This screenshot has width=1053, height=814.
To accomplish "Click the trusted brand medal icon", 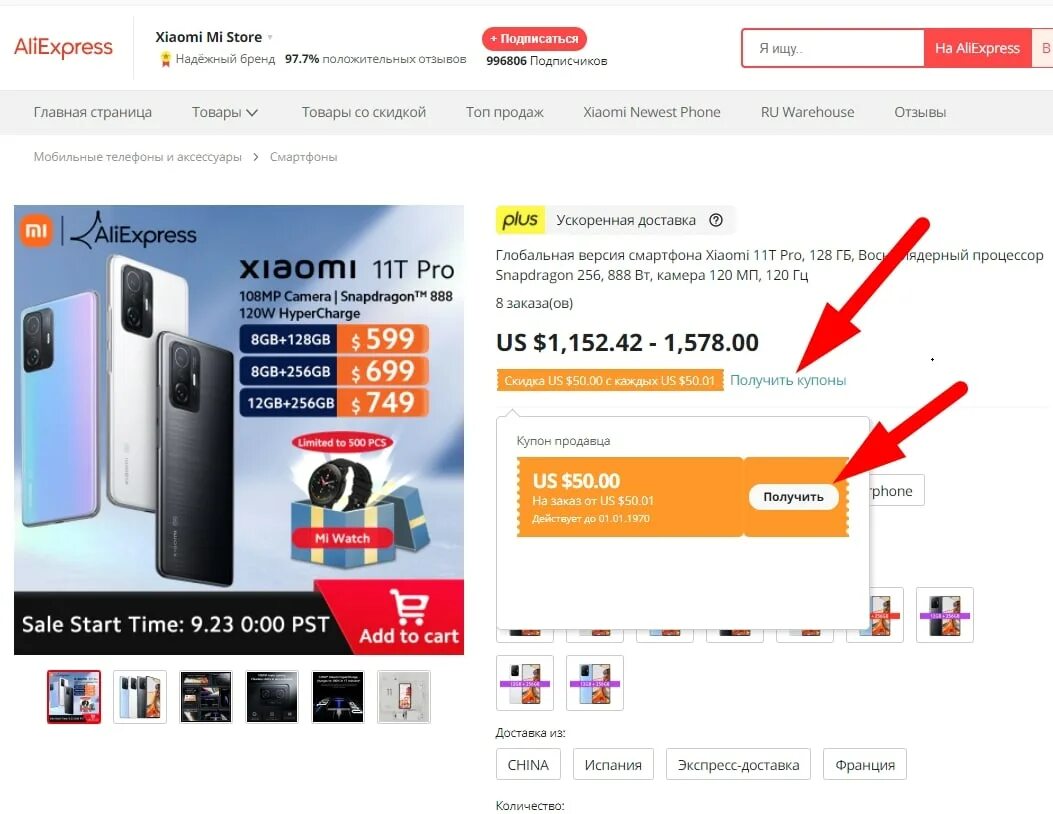I will click(165, 60).
